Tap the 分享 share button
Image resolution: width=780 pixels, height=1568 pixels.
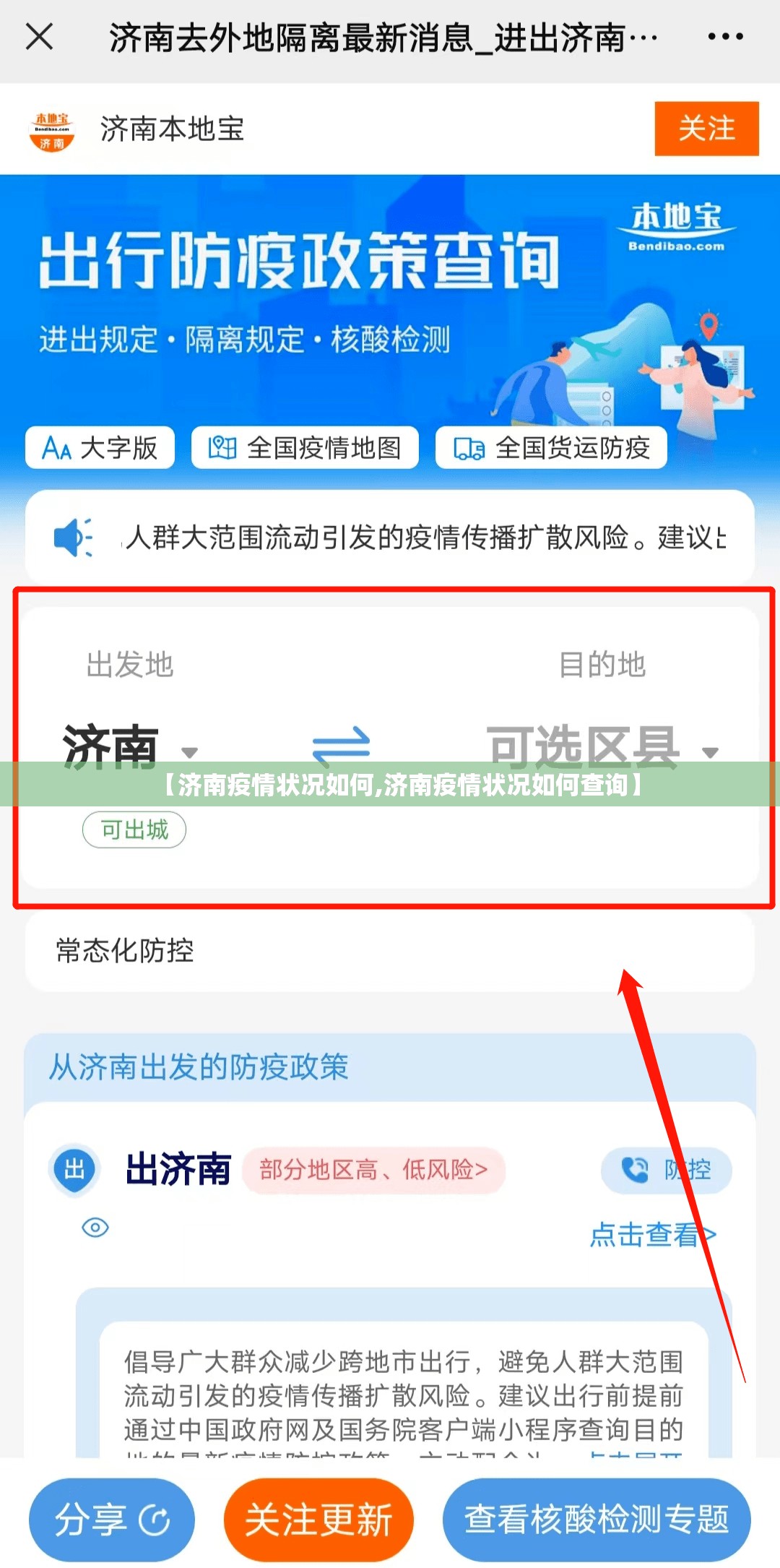tap(112, 1520)
